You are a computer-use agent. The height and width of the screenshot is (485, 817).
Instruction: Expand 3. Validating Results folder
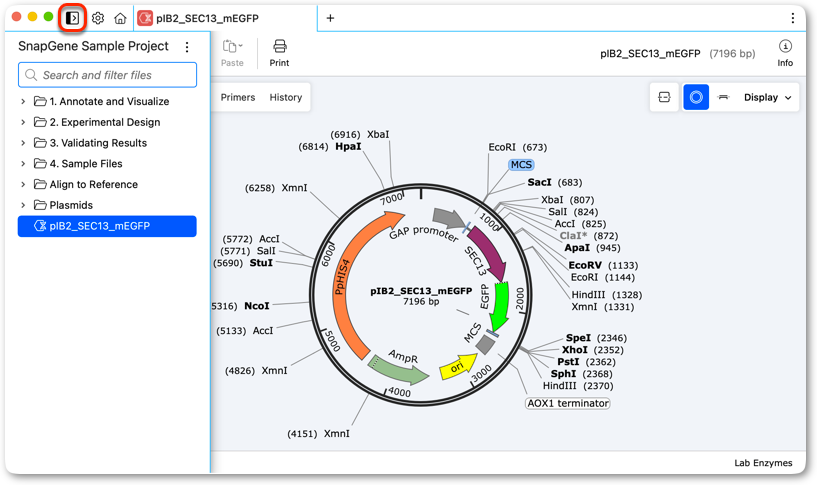23,143
